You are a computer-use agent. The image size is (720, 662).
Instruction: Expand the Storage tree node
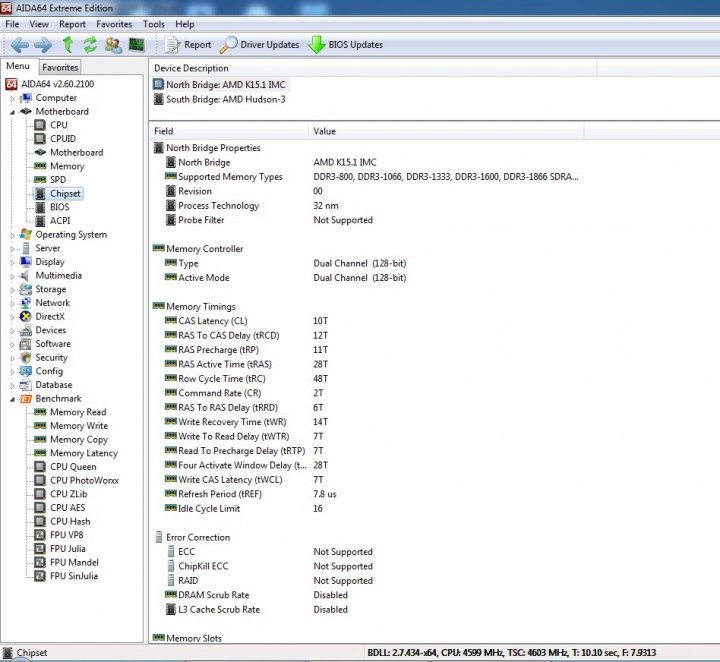tap(12, 290)
